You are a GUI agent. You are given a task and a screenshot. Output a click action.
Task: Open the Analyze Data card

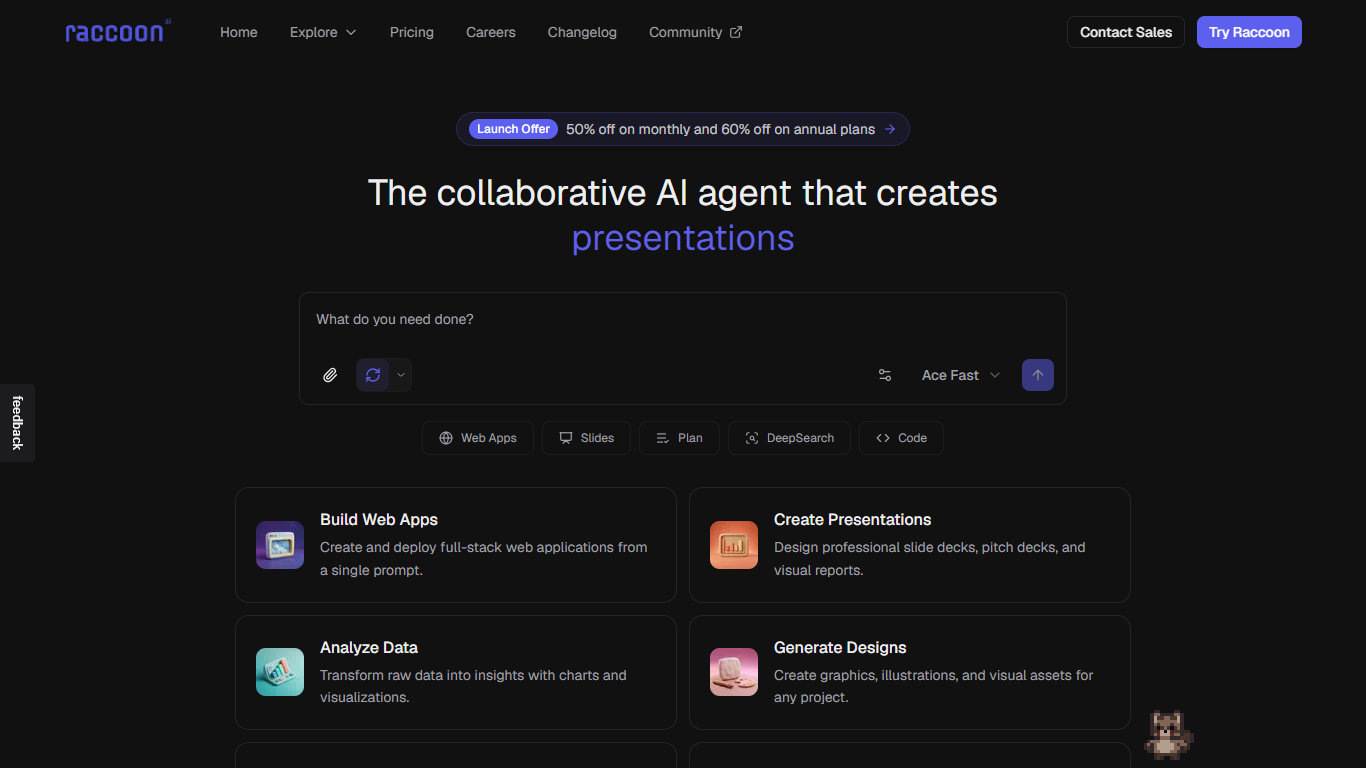click(x=456, y=672)
